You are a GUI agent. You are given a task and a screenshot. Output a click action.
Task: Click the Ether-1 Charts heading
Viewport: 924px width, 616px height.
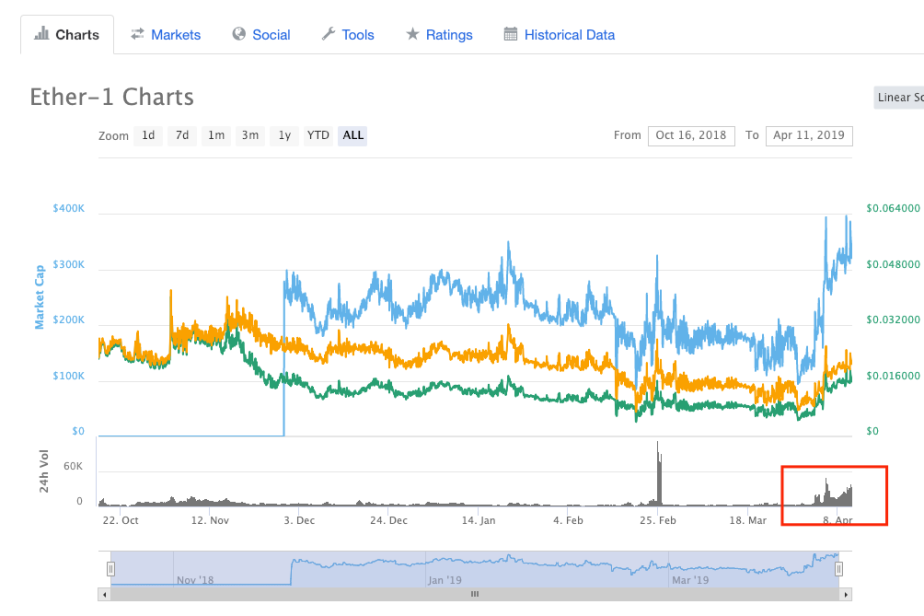(112, 97)
